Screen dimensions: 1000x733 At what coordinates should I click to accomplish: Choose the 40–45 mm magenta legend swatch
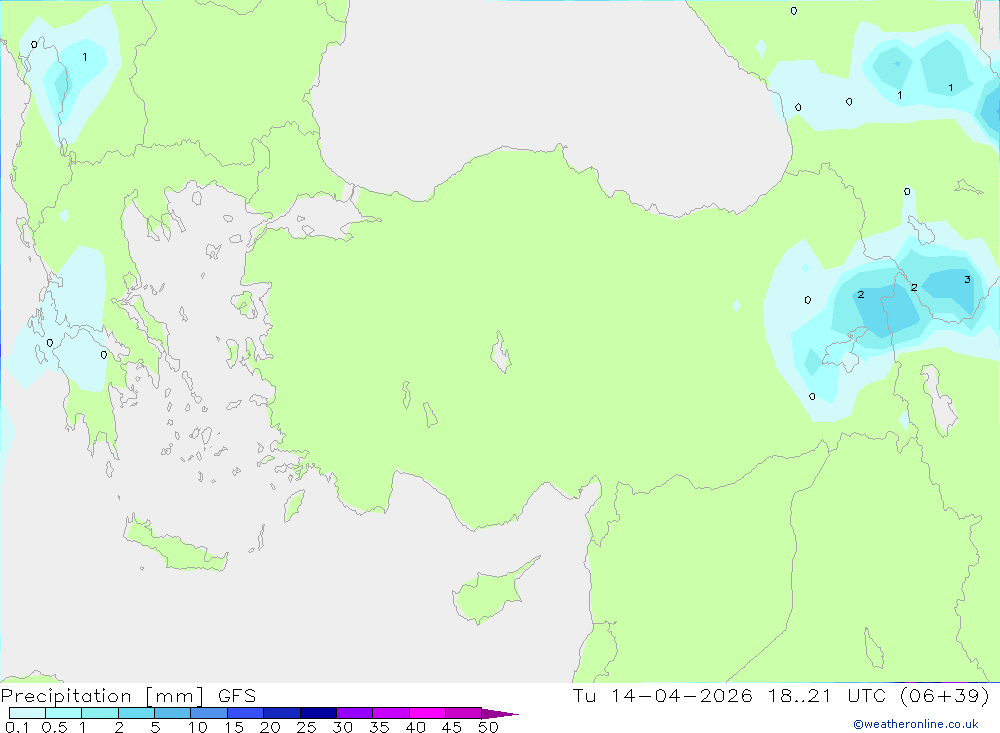coord(427,713)
